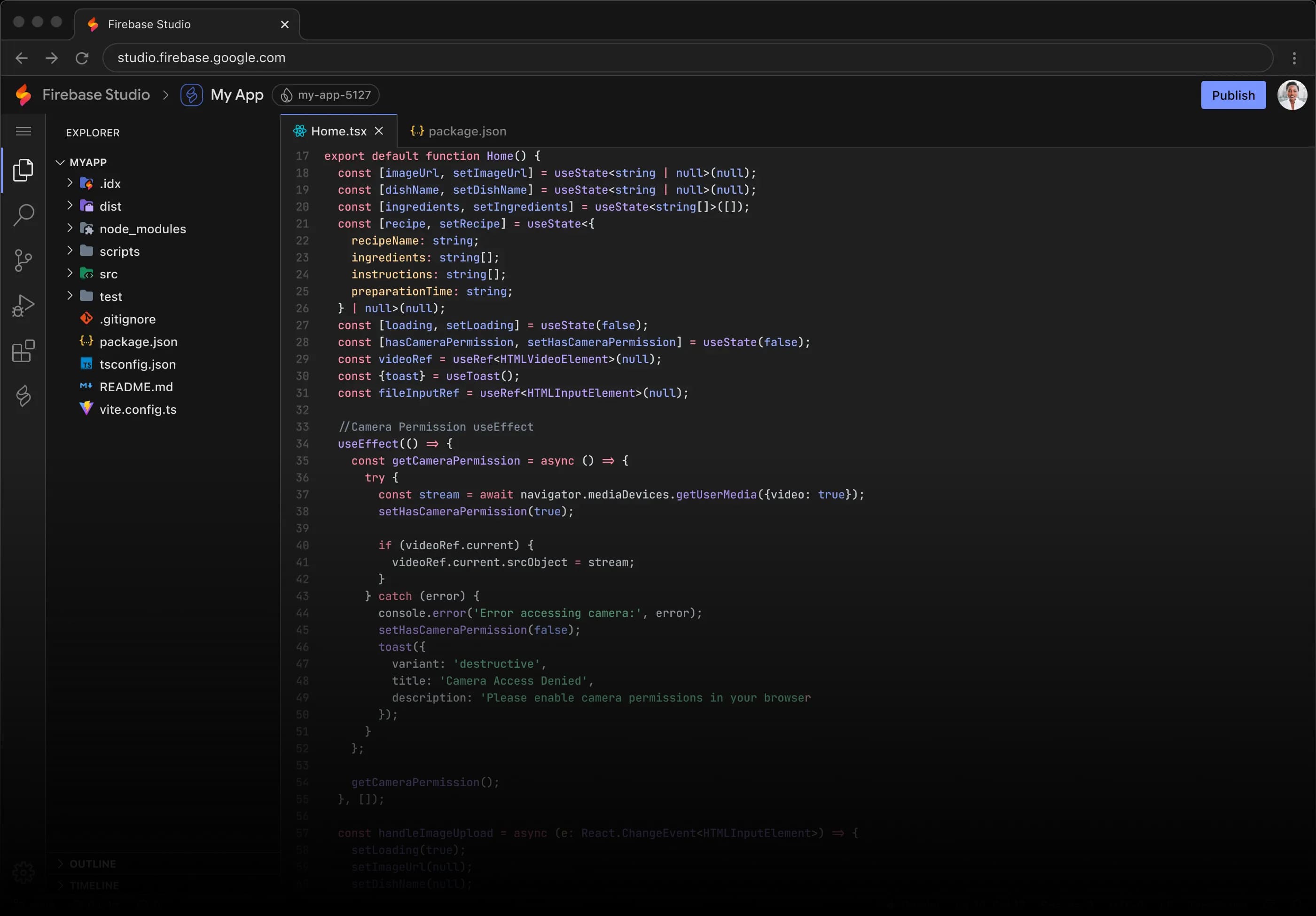This screenshot has width=1316, height=916.
Task: Open the Gemini assistant icon in the sidebar
Action: (x=23, y=396)
